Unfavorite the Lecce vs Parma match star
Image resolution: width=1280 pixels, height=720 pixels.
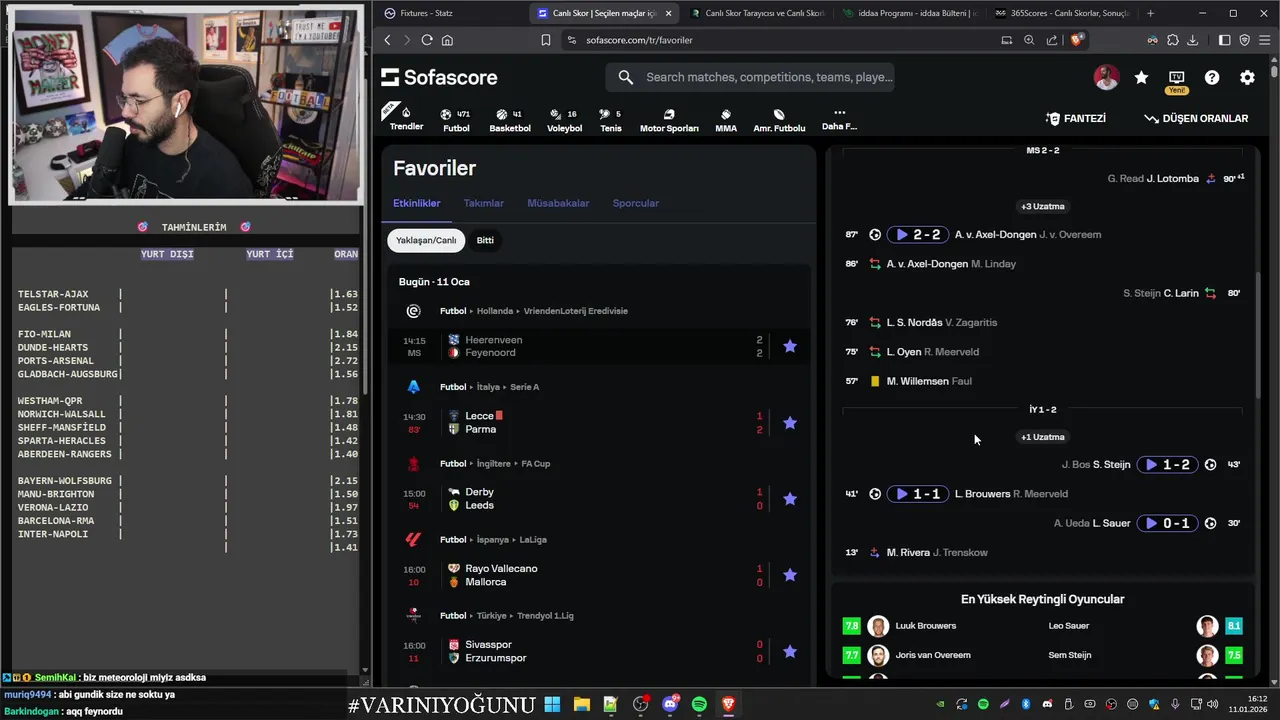[x=790, y=423]
